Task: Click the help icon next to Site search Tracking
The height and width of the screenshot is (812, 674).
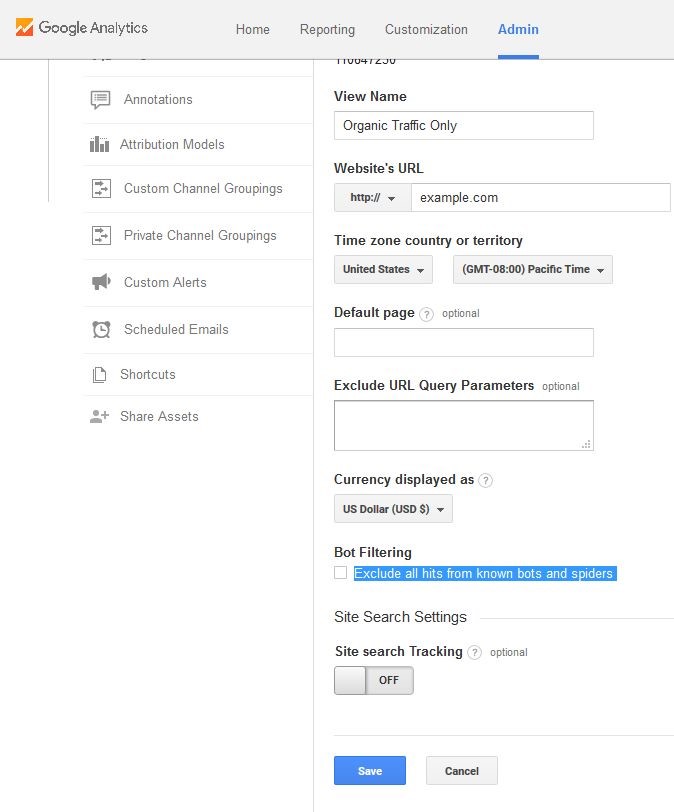Action: pos(474,652)
